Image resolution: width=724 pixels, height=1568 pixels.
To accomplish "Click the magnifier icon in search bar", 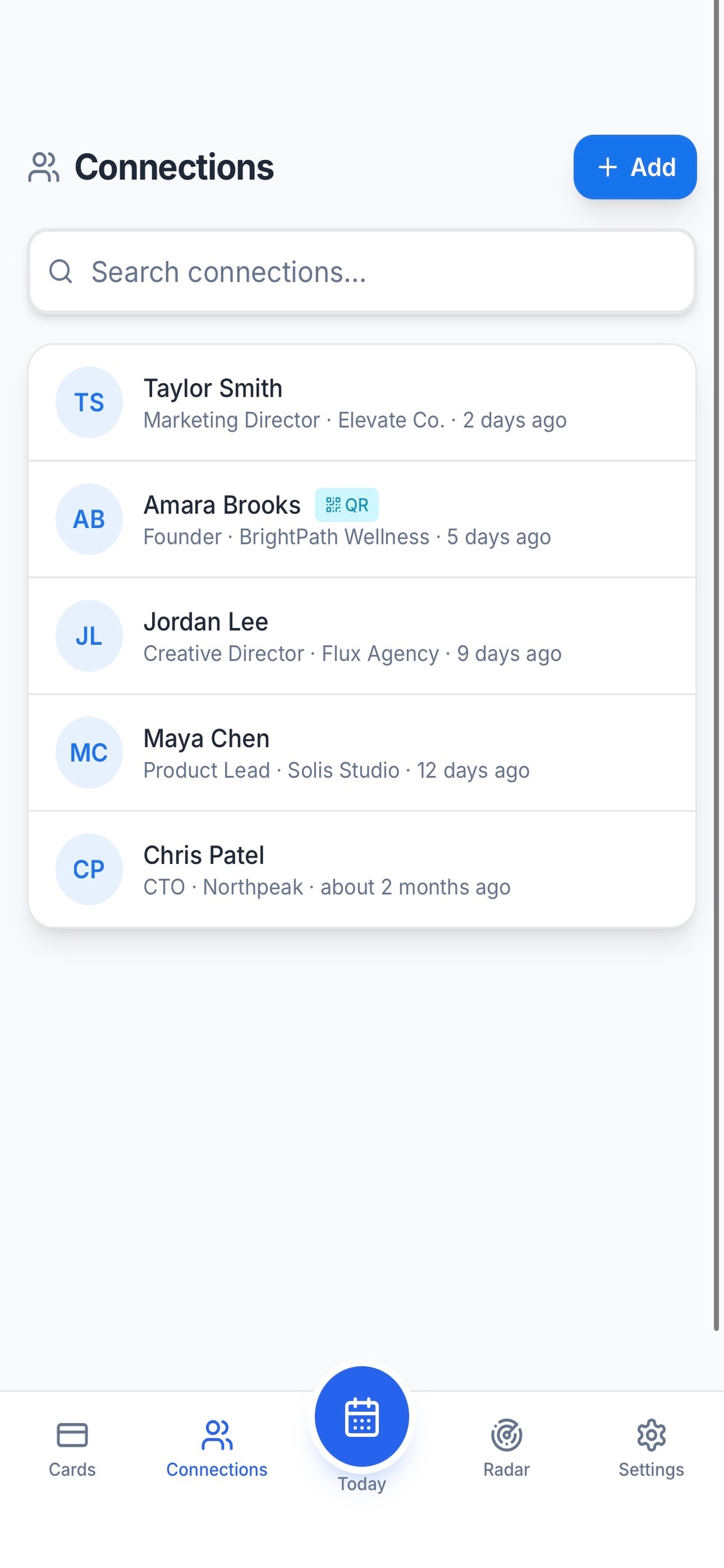I will point(61,271).
